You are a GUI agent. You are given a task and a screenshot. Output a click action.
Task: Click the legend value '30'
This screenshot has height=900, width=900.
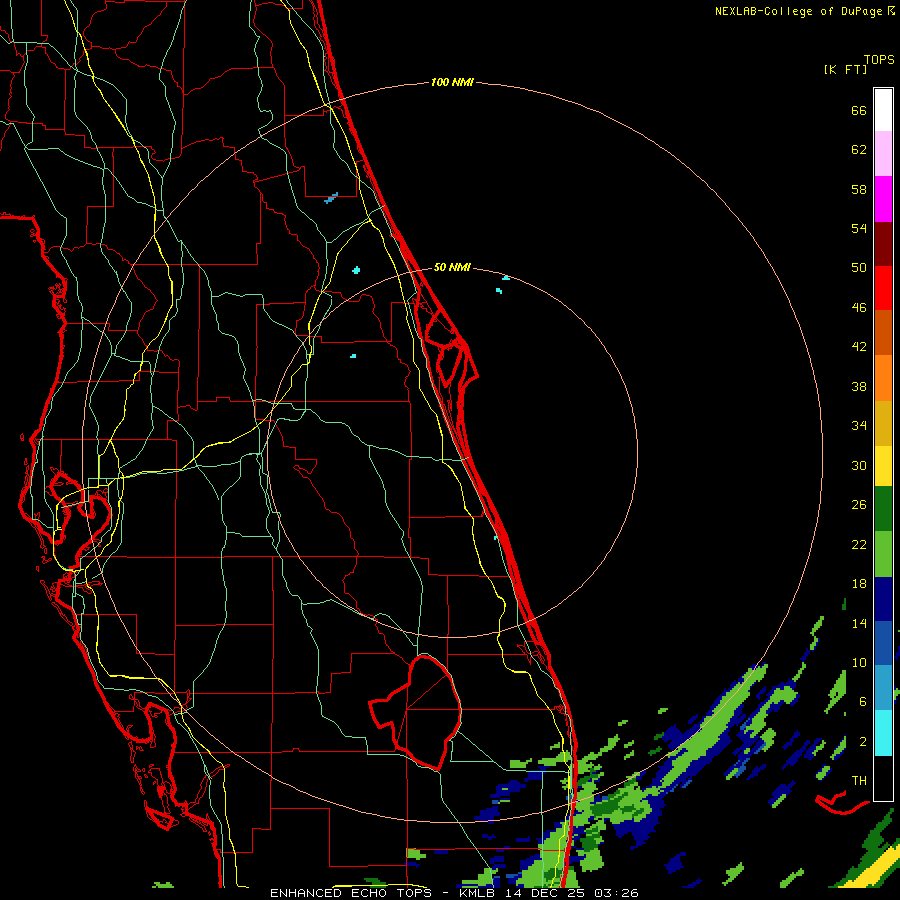tap(859, 466)
